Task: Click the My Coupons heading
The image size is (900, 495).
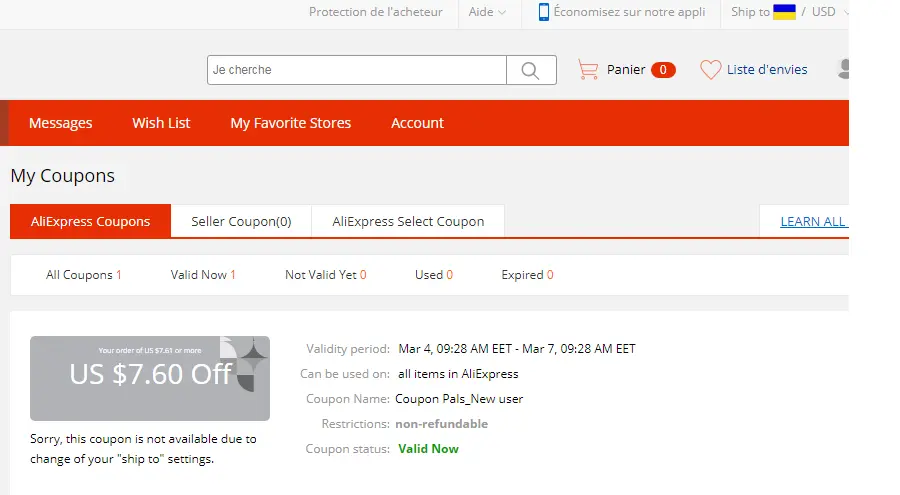Action: point(63,176)
